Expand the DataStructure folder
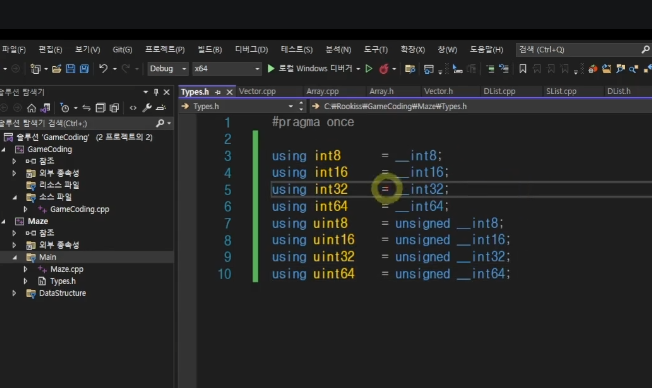 point(15,293)
